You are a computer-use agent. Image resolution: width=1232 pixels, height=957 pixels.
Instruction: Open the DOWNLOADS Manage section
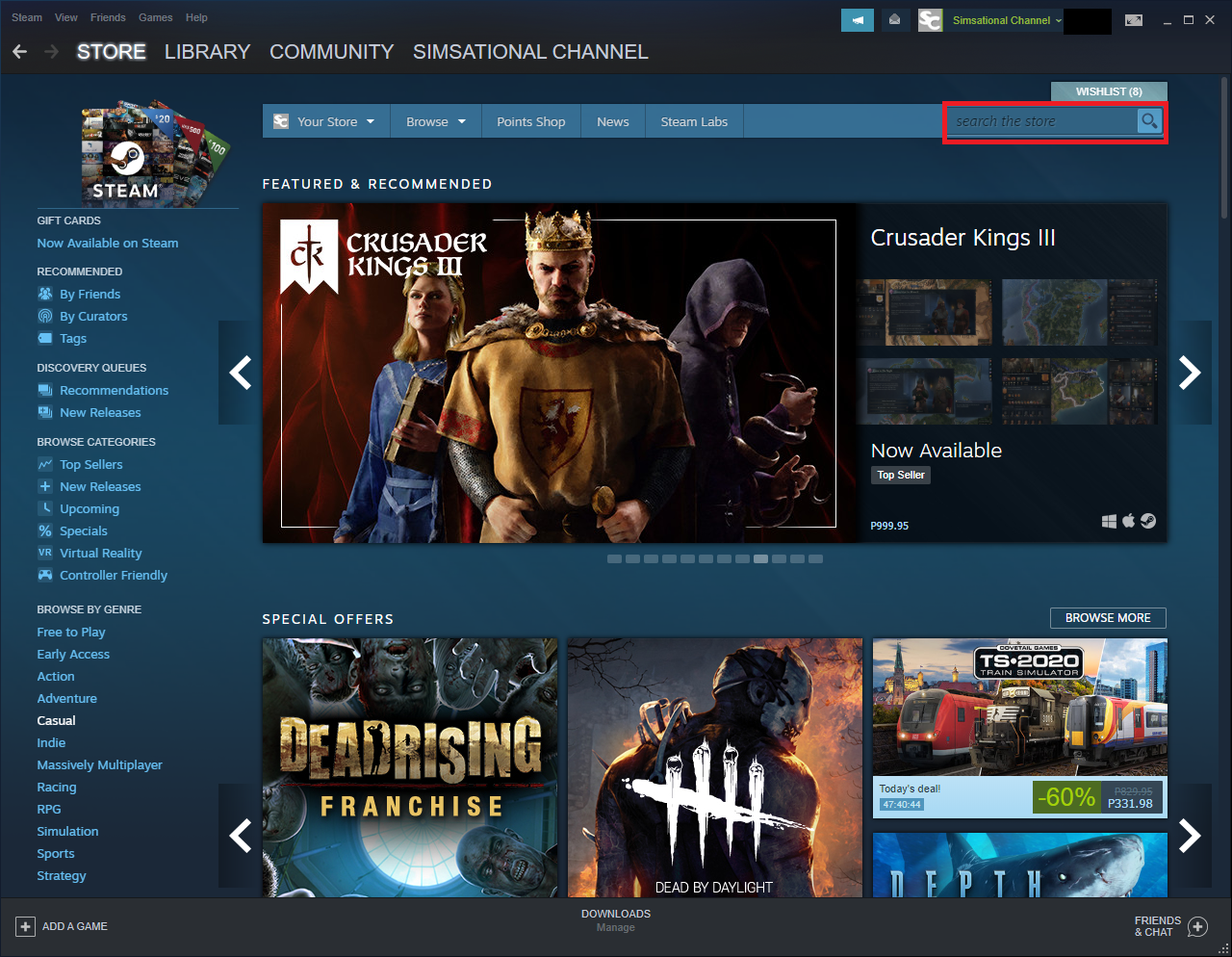click(616, 920)
